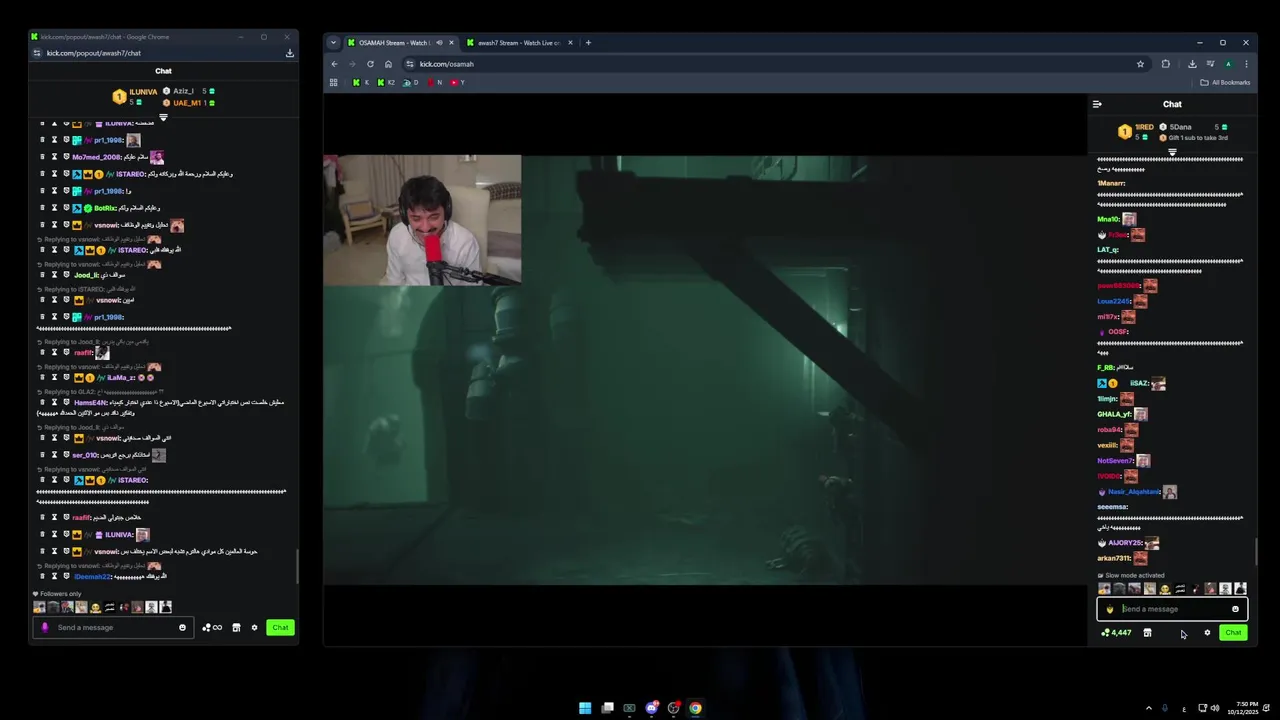Click the 4,447 channel points counter

[x=1116, y=632]
